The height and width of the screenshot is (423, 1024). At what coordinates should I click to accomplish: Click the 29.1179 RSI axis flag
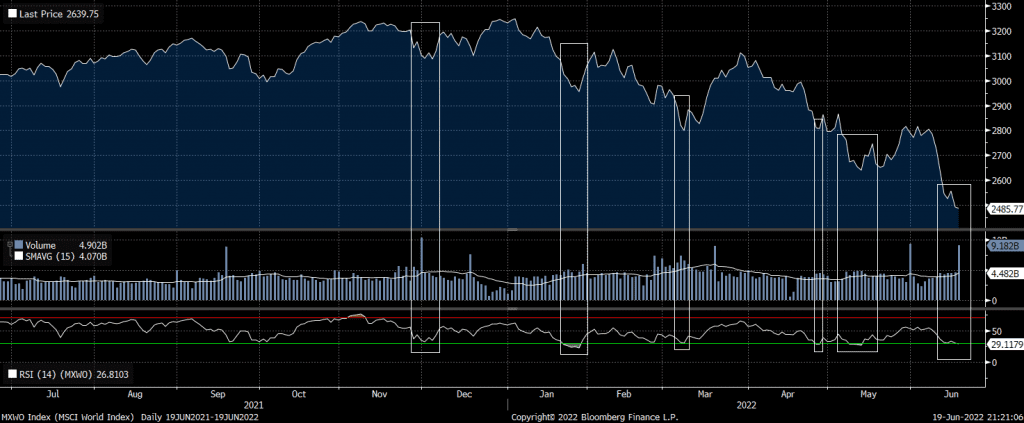pos(1004,343)
